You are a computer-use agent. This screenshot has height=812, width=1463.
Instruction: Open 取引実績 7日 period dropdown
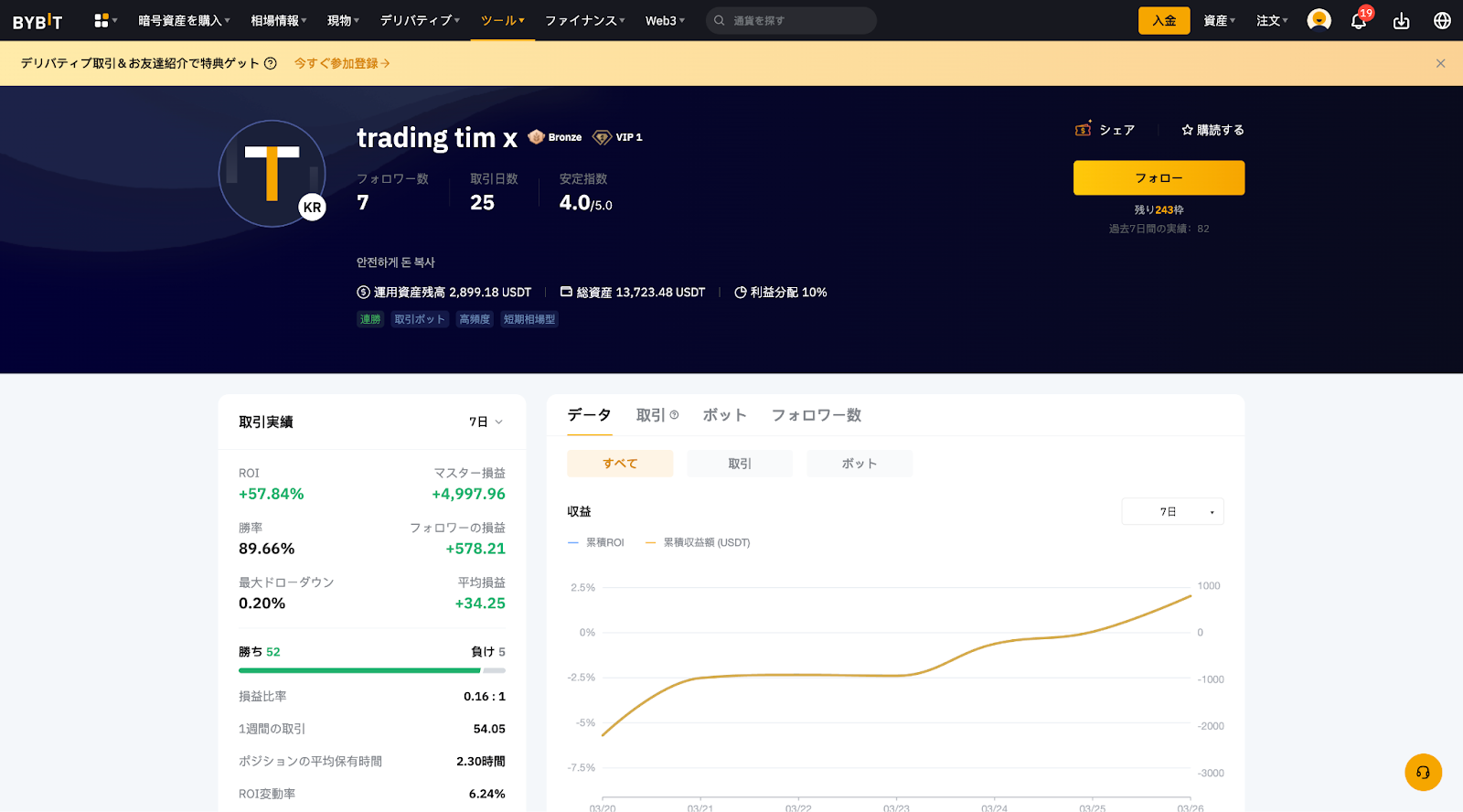pos(486,422)
